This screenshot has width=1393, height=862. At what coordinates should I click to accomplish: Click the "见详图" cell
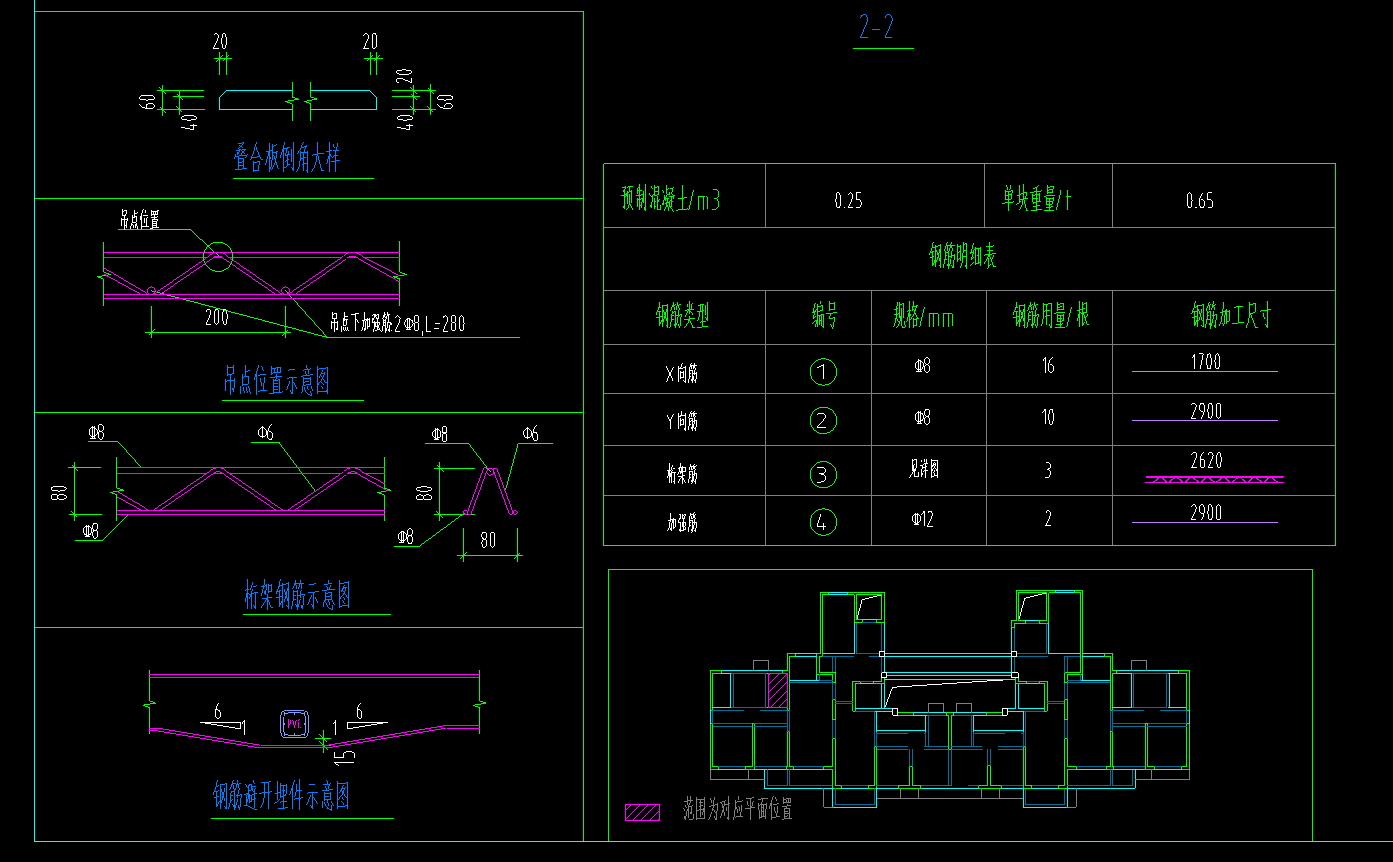922,470
